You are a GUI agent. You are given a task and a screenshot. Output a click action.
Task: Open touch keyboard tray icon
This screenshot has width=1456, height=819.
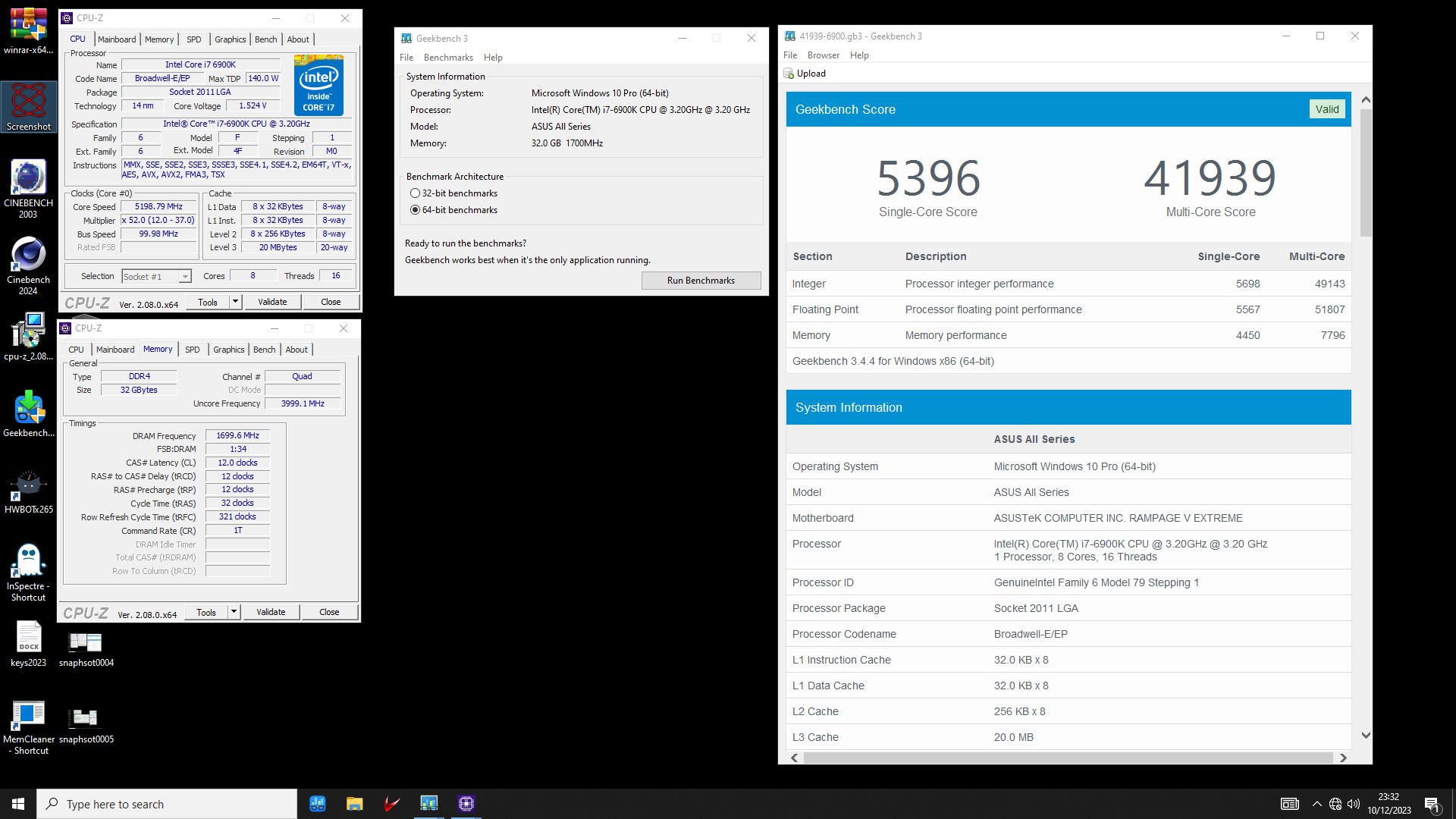[x=1289, y=804]
